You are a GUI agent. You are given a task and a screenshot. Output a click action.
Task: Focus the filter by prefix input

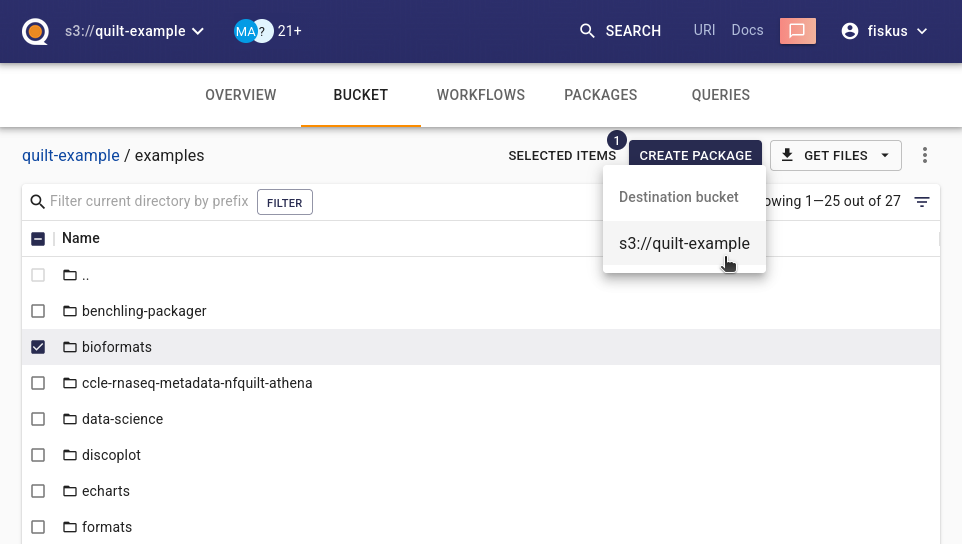pos(149,201)
